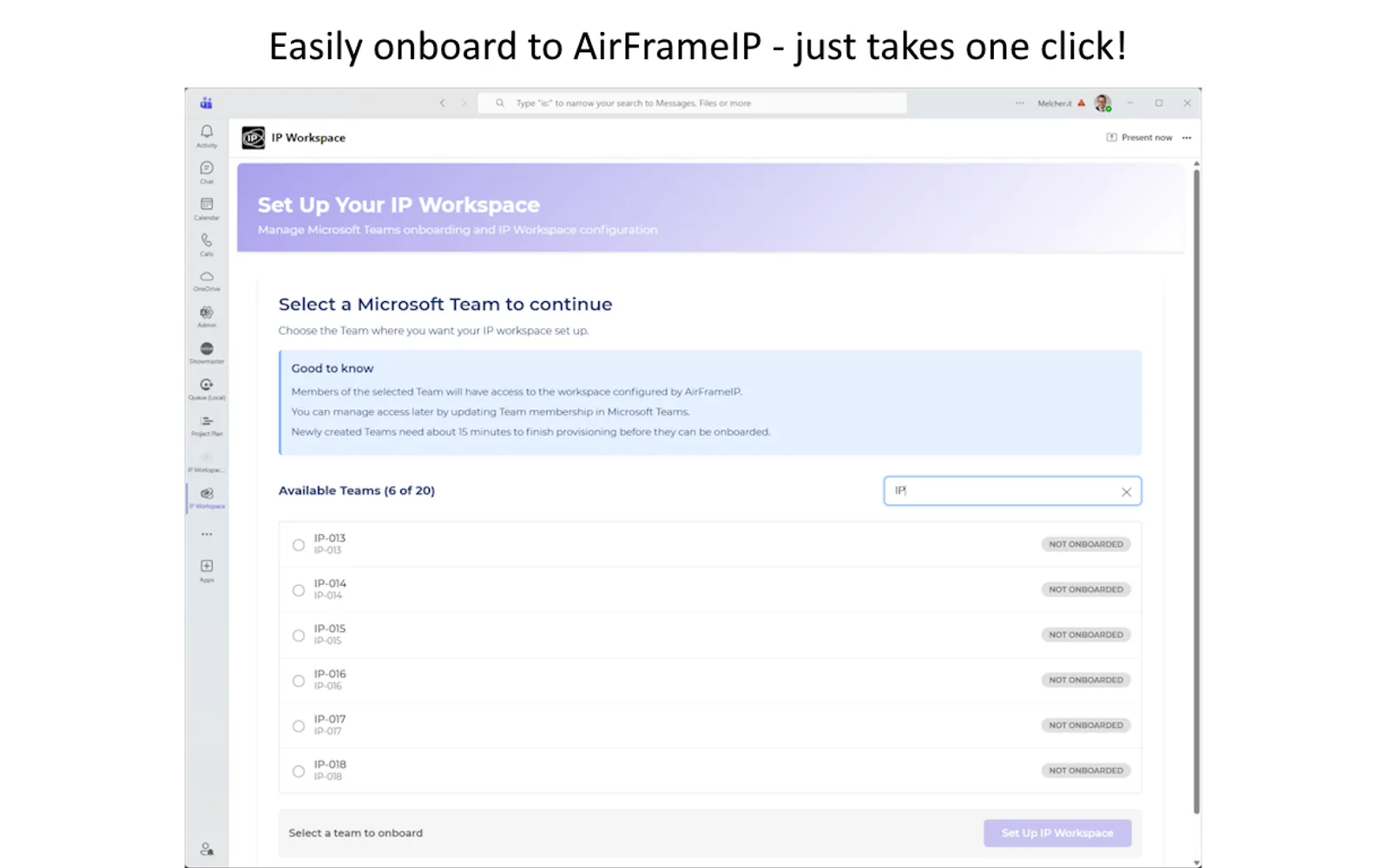Image resolution: width=1389 pixels, height=868 pixels.
Task: Click the Available Teams (6 of 20) label
Action: 357,490
